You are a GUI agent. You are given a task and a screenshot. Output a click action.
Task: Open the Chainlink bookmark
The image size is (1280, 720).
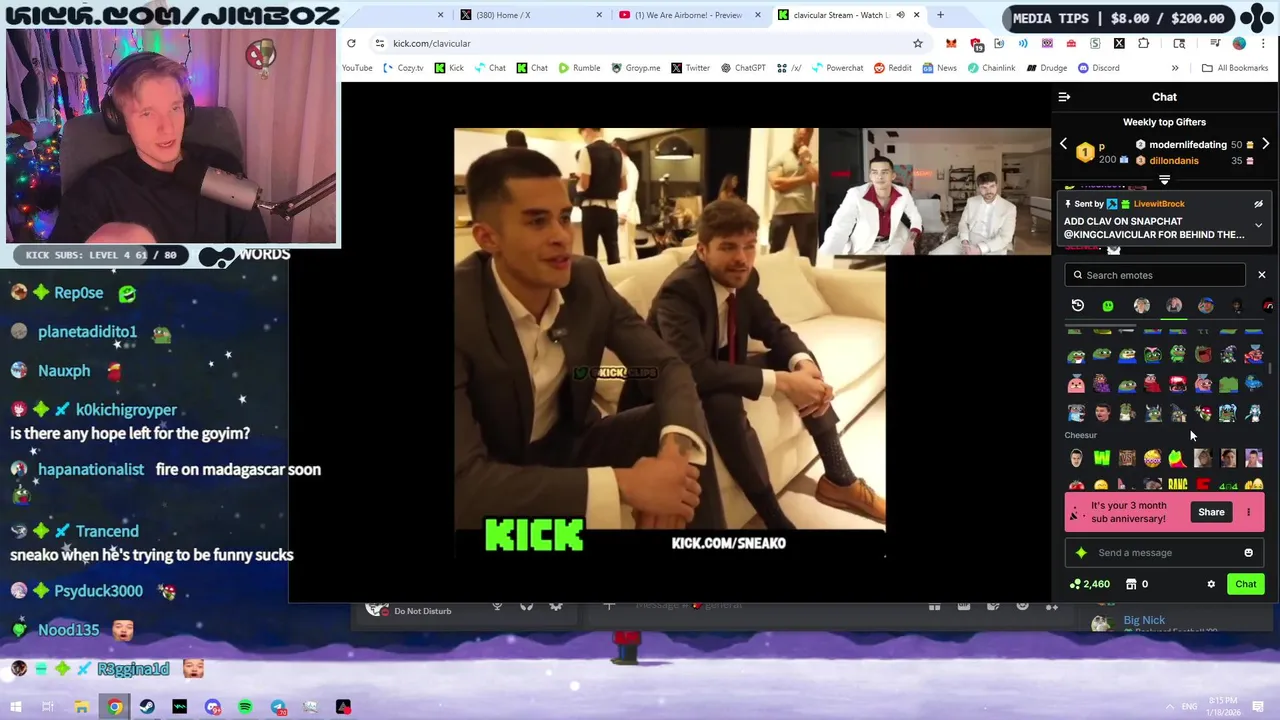click(991, 68)
